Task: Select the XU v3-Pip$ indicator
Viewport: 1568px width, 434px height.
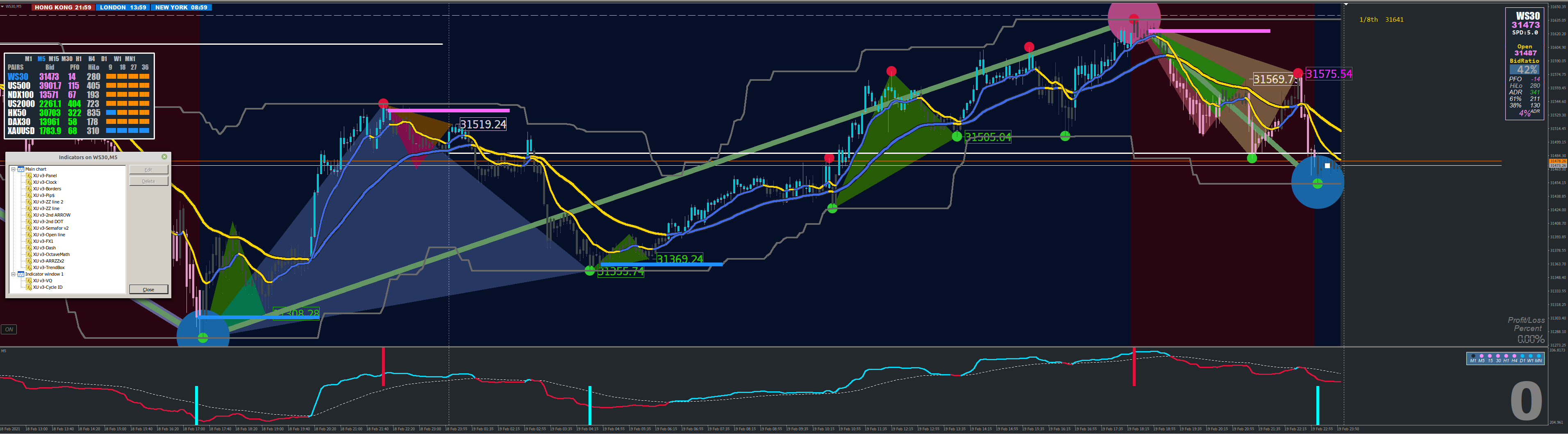Action: tap(40, 196)
